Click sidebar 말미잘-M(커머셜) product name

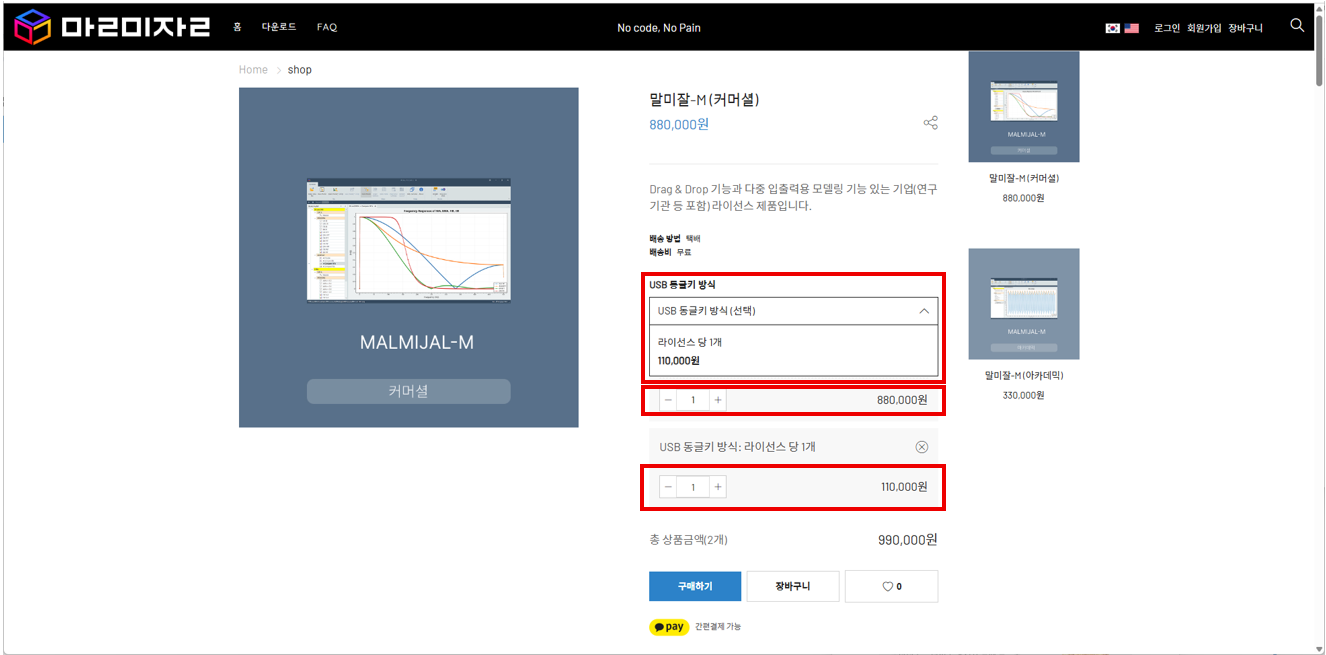1024,178
